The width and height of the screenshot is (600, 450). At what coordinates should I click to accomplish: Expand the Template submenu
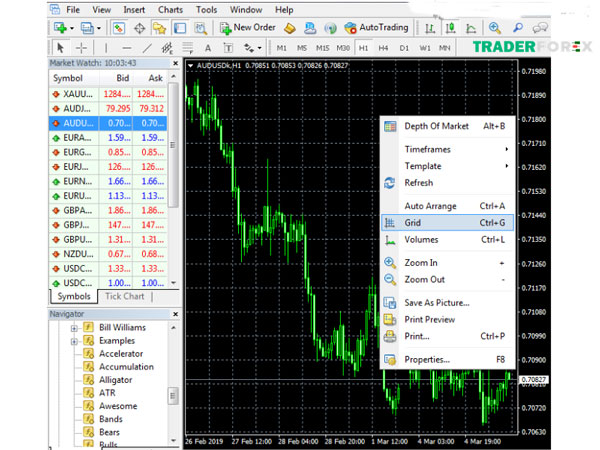point(447,166)
